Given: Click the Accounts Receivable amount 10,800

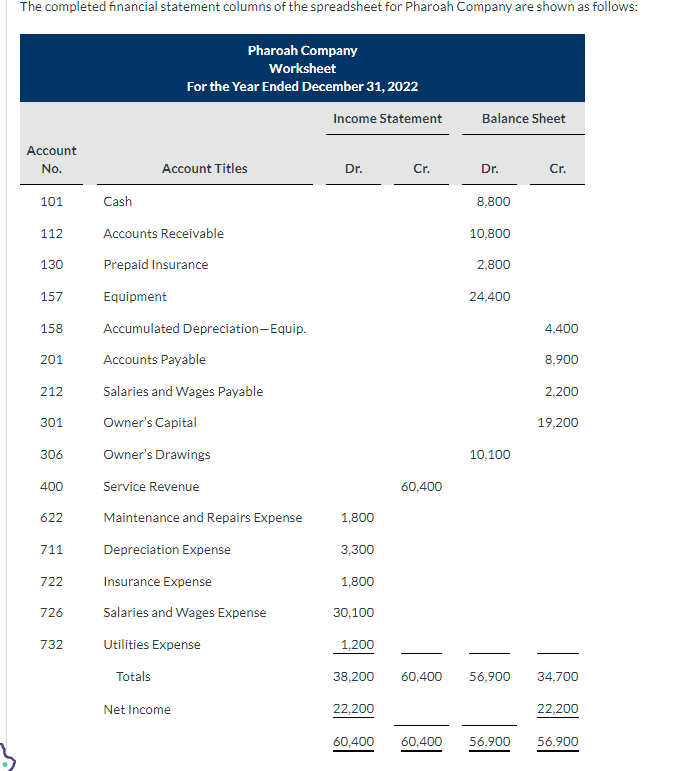Looking at the screenshot, I should pos(490,234).
